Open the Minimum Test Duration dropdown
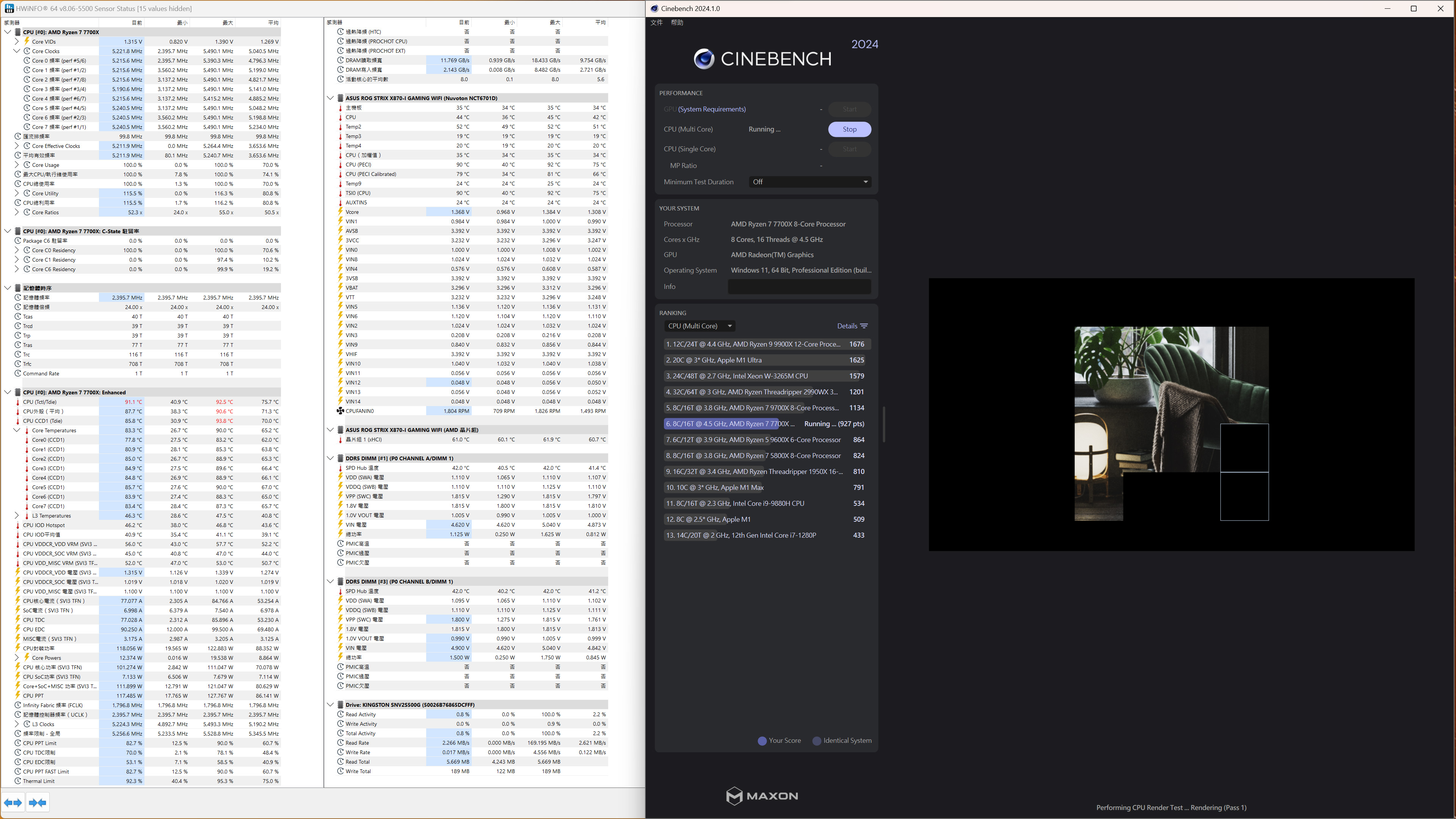This screenshot has height=819, width=1456. (810, 182)
